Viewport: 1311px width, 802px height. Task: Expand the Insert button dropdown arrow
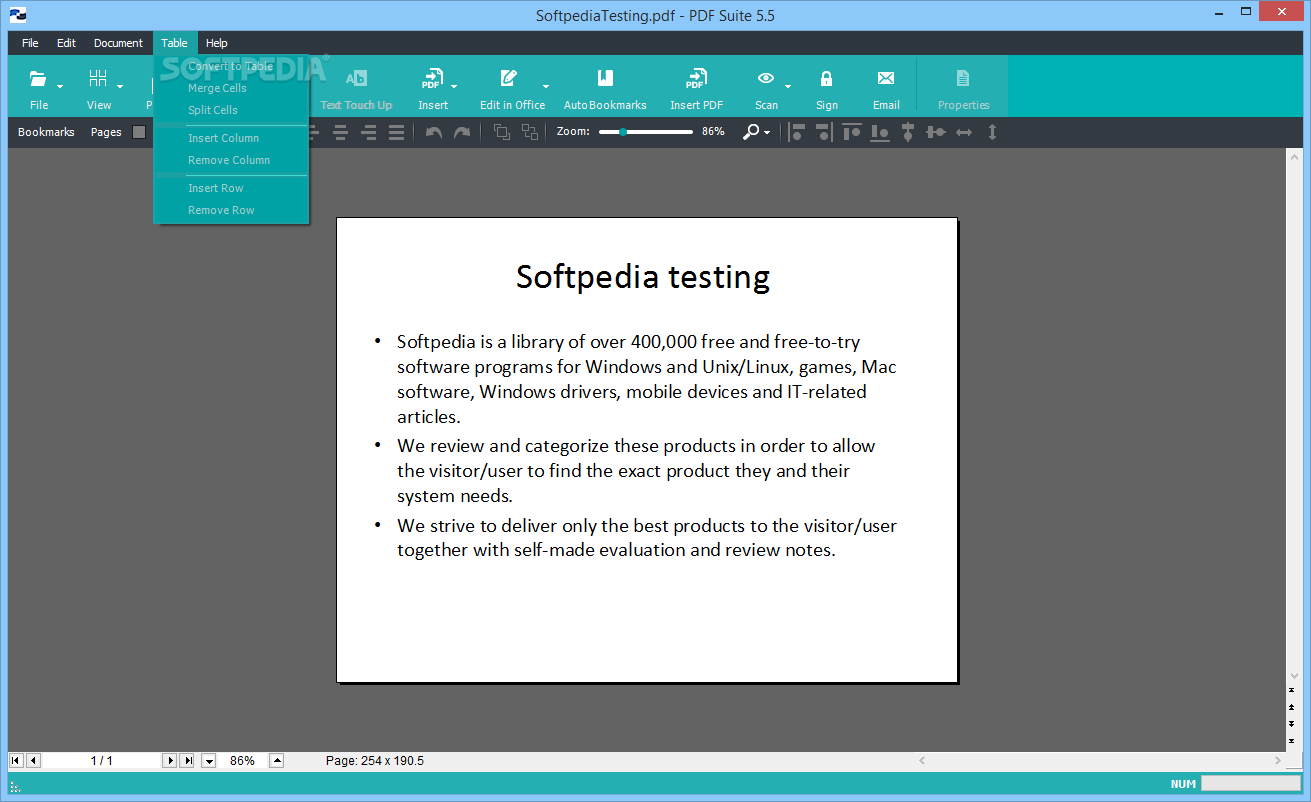[454, 87]
